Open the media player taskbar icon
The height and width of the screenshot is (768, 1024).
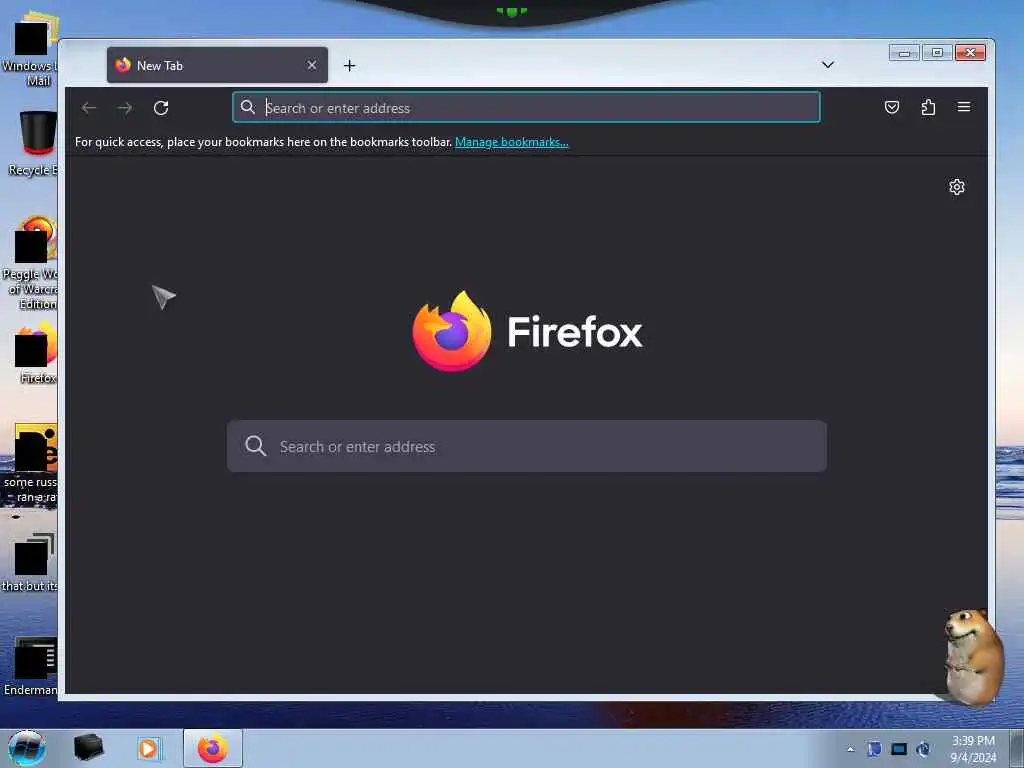pyautogui.click(x=148, y=748)
